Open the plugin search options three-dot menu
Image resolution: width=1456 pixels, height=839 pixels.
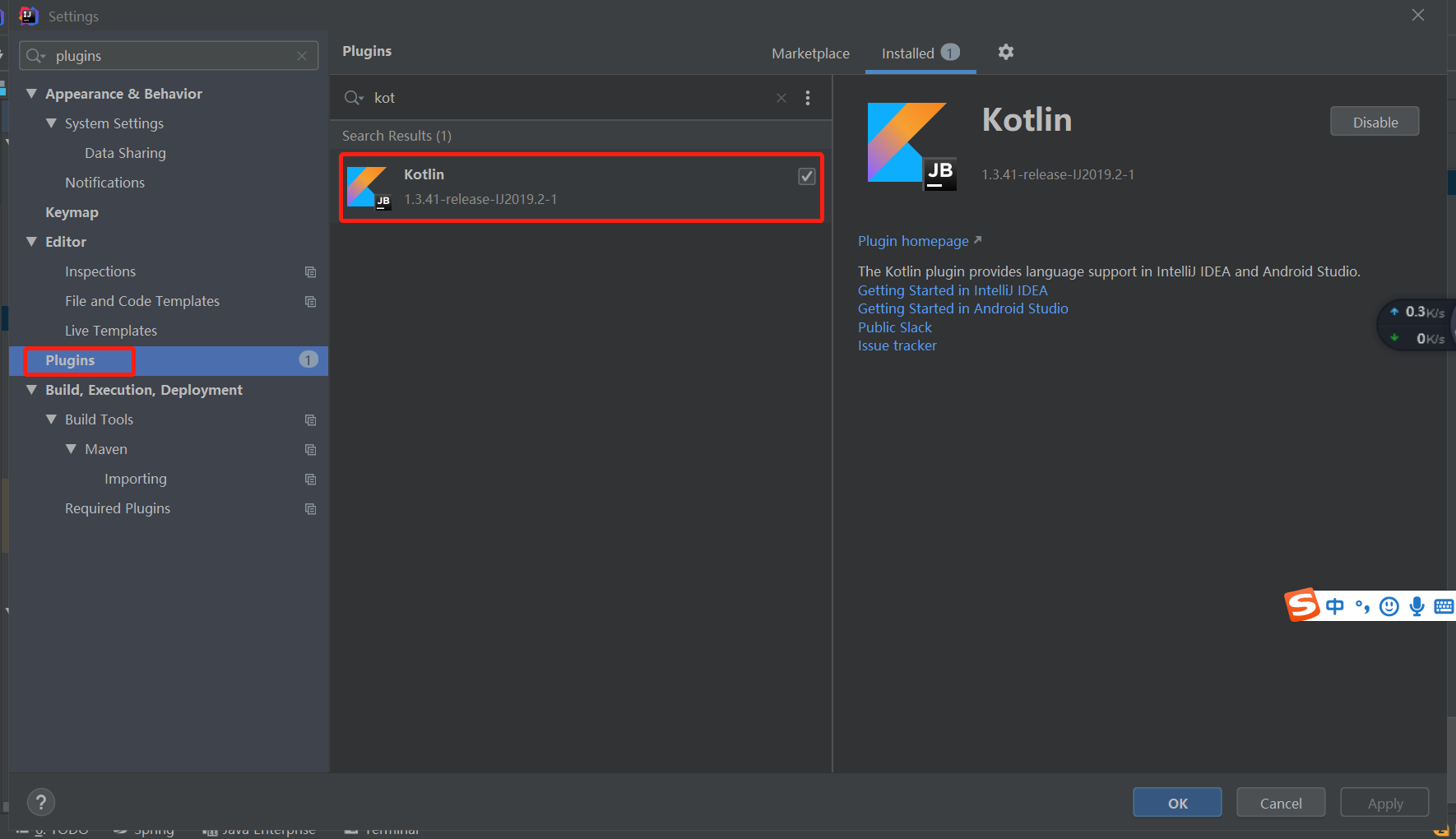click(x=808, y=98)
